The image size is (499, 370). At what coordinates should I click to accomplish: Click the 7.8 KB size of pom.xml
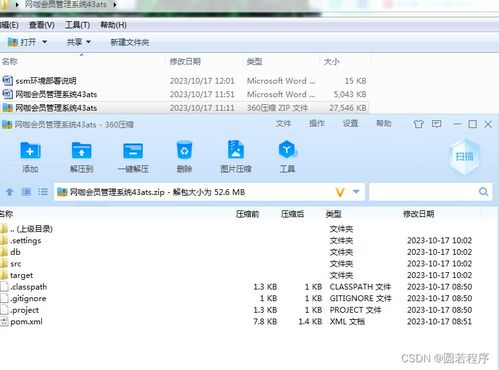point(265,322)
